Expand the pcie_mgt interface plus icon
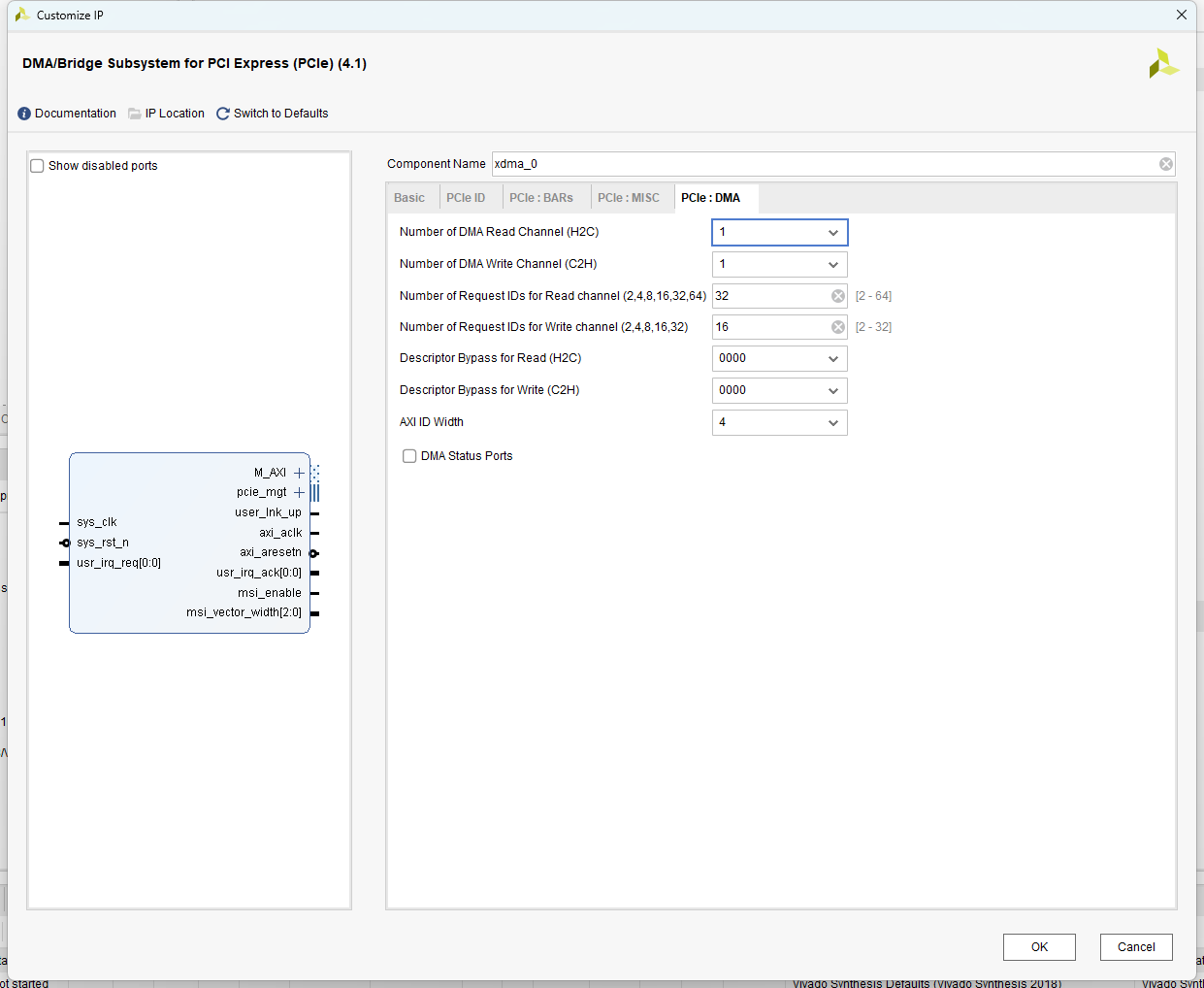The width and height of the screenshot is (1204, 988). coord(299,492)
